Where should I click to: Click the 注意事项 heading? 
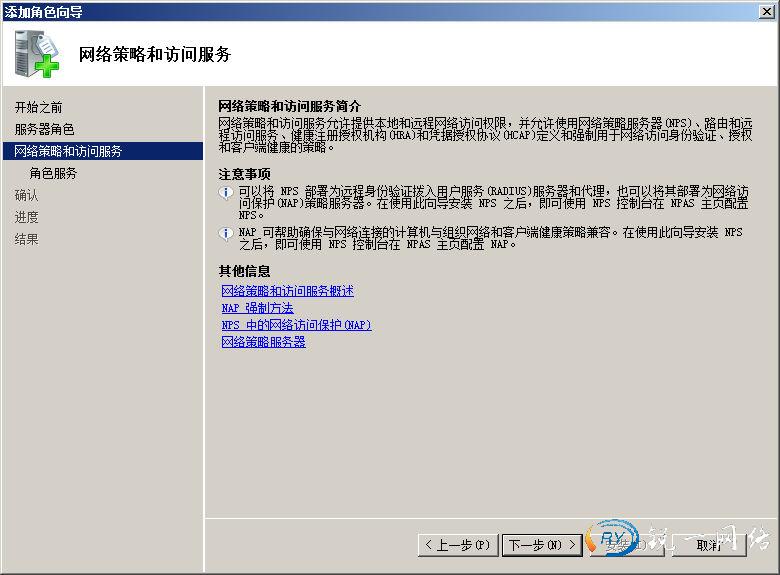(244, 174)
